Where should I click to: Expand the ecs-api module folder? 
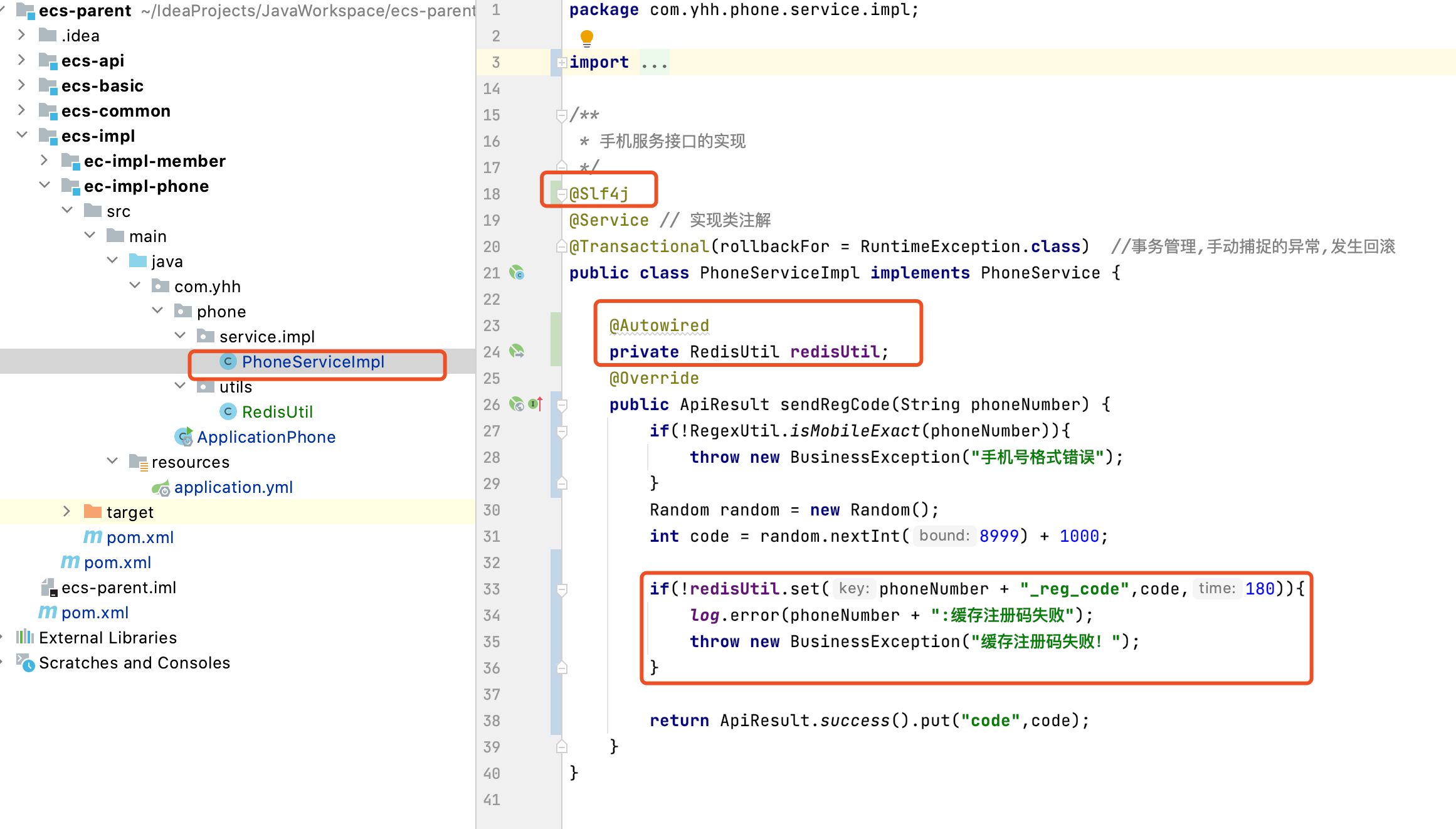(22, 60)
